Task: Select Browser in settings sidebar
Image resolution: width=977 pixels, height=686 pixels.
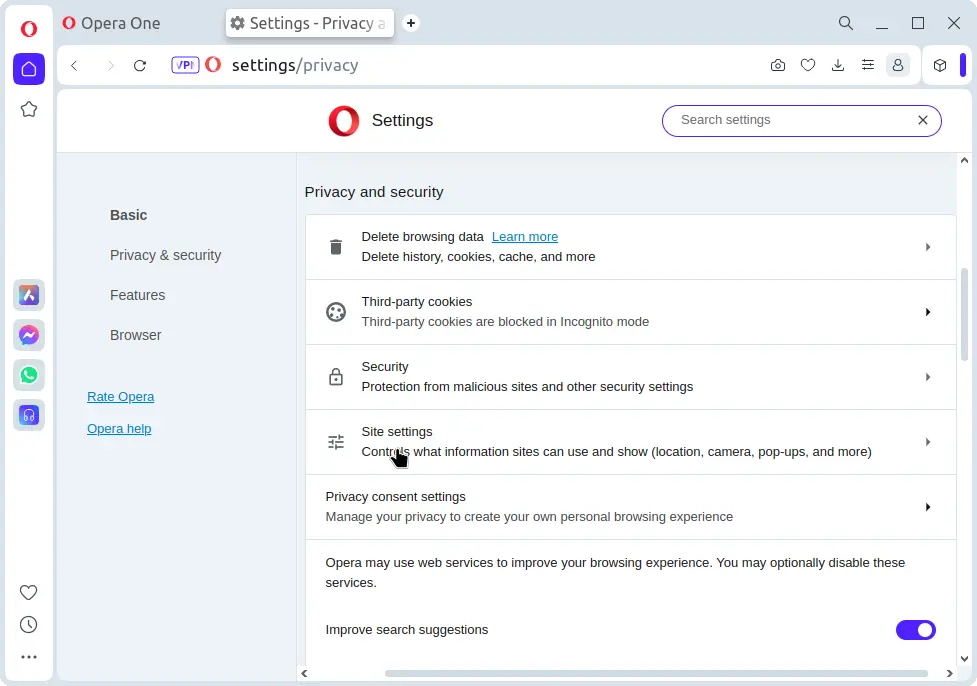Action: coord(136,335)
